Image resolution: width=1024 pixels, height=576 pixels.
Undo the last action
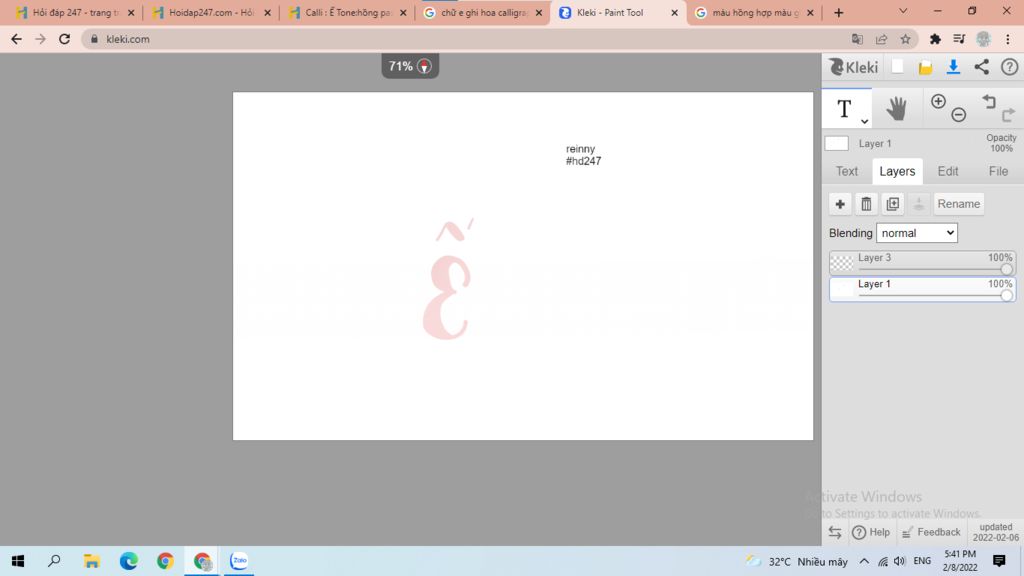[989, 101]
